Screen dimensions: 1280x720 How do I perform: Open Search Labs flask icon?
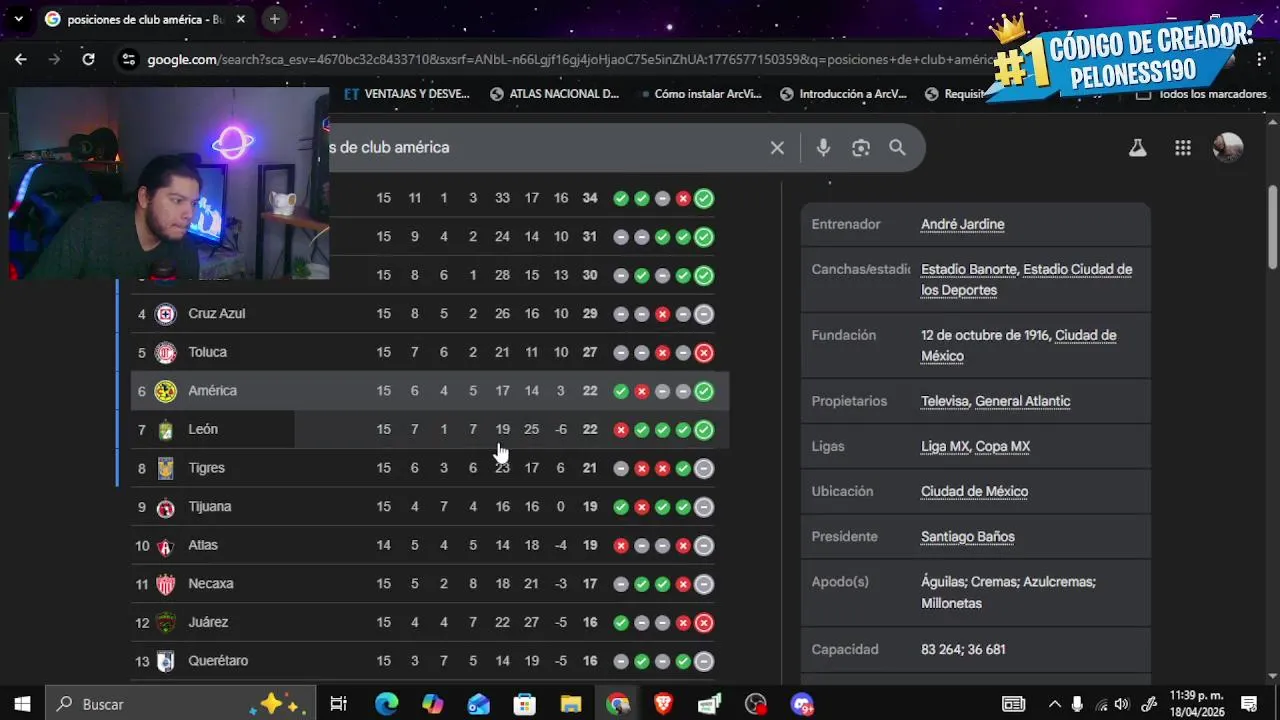[1137, 148]
